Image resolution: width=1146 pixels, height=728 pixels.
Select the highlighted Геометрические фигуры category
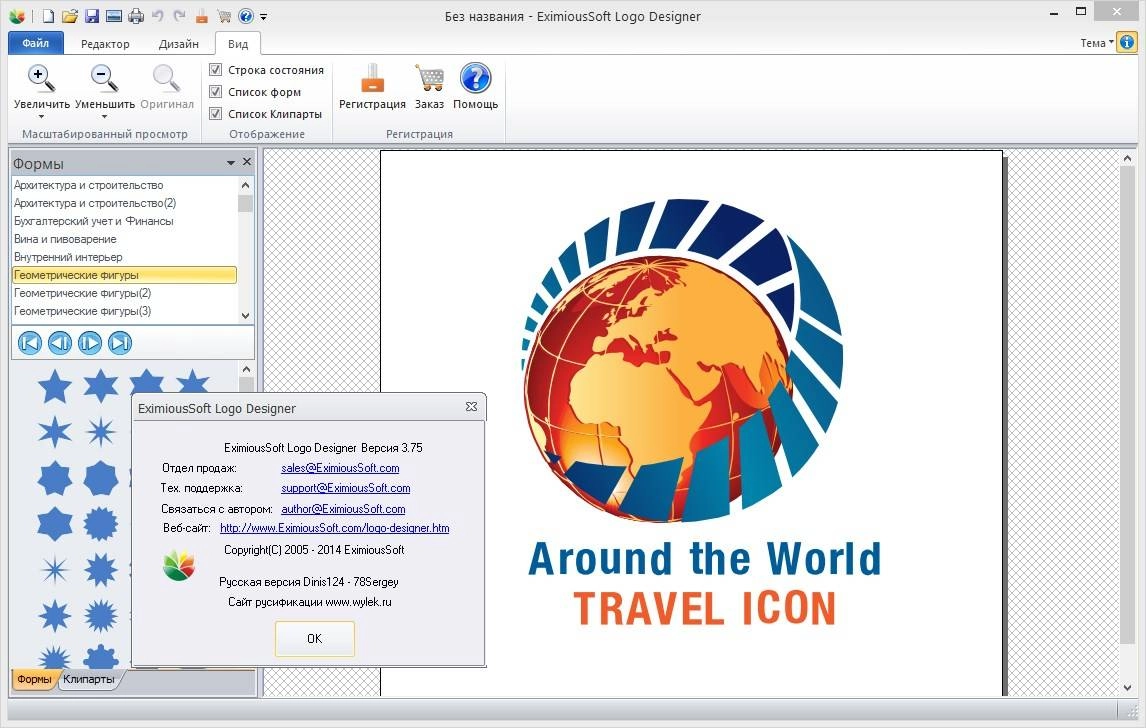point(125,275)
